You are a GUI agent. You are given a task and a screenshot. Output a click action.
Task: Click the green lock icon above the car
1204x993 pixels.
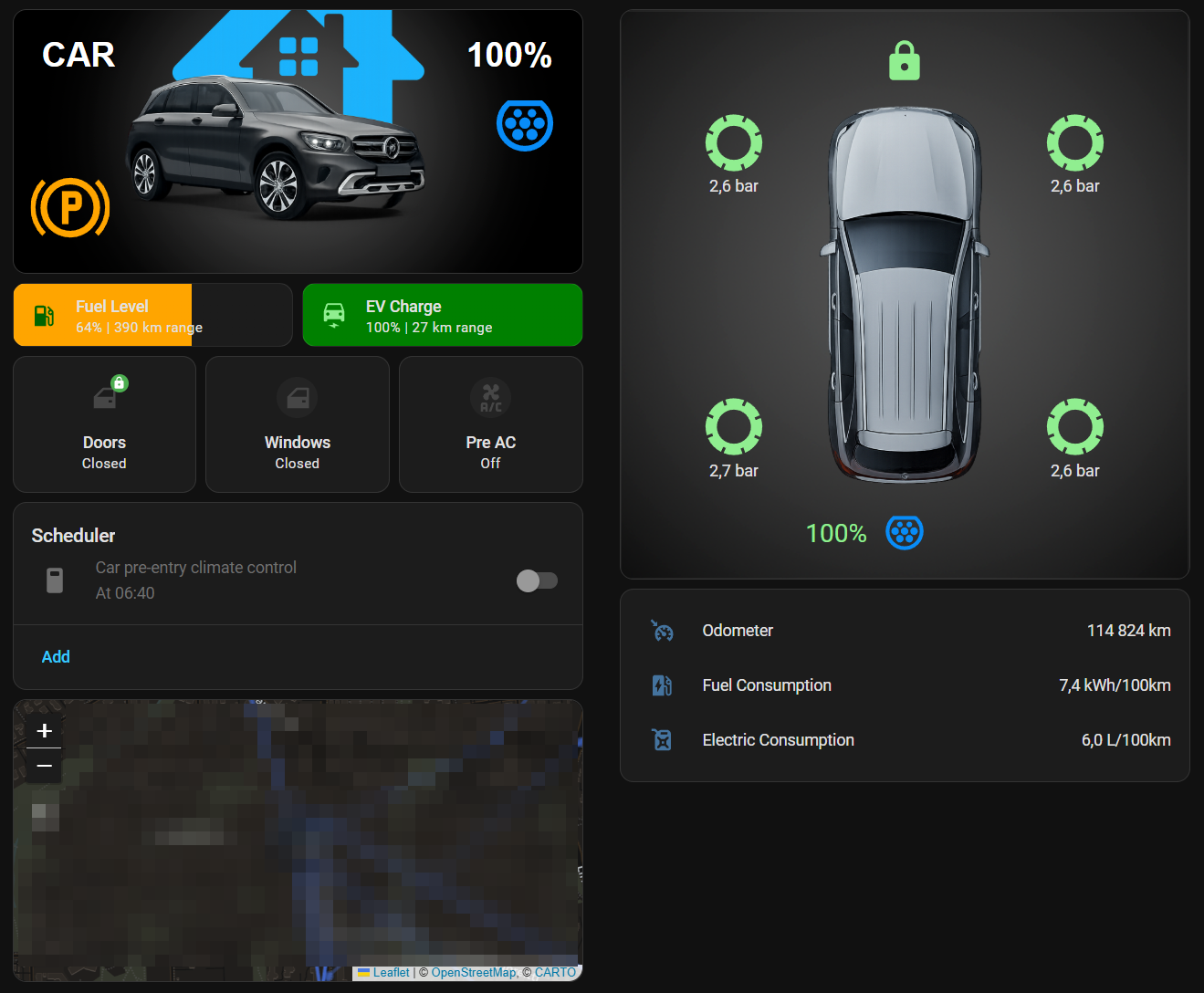[904, 61]
